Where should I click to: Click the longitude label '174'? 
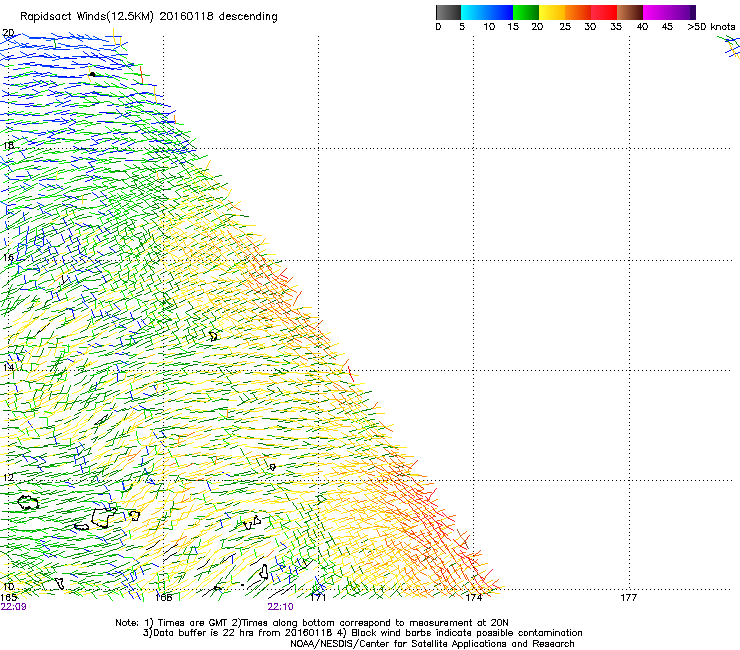(474, 598)
